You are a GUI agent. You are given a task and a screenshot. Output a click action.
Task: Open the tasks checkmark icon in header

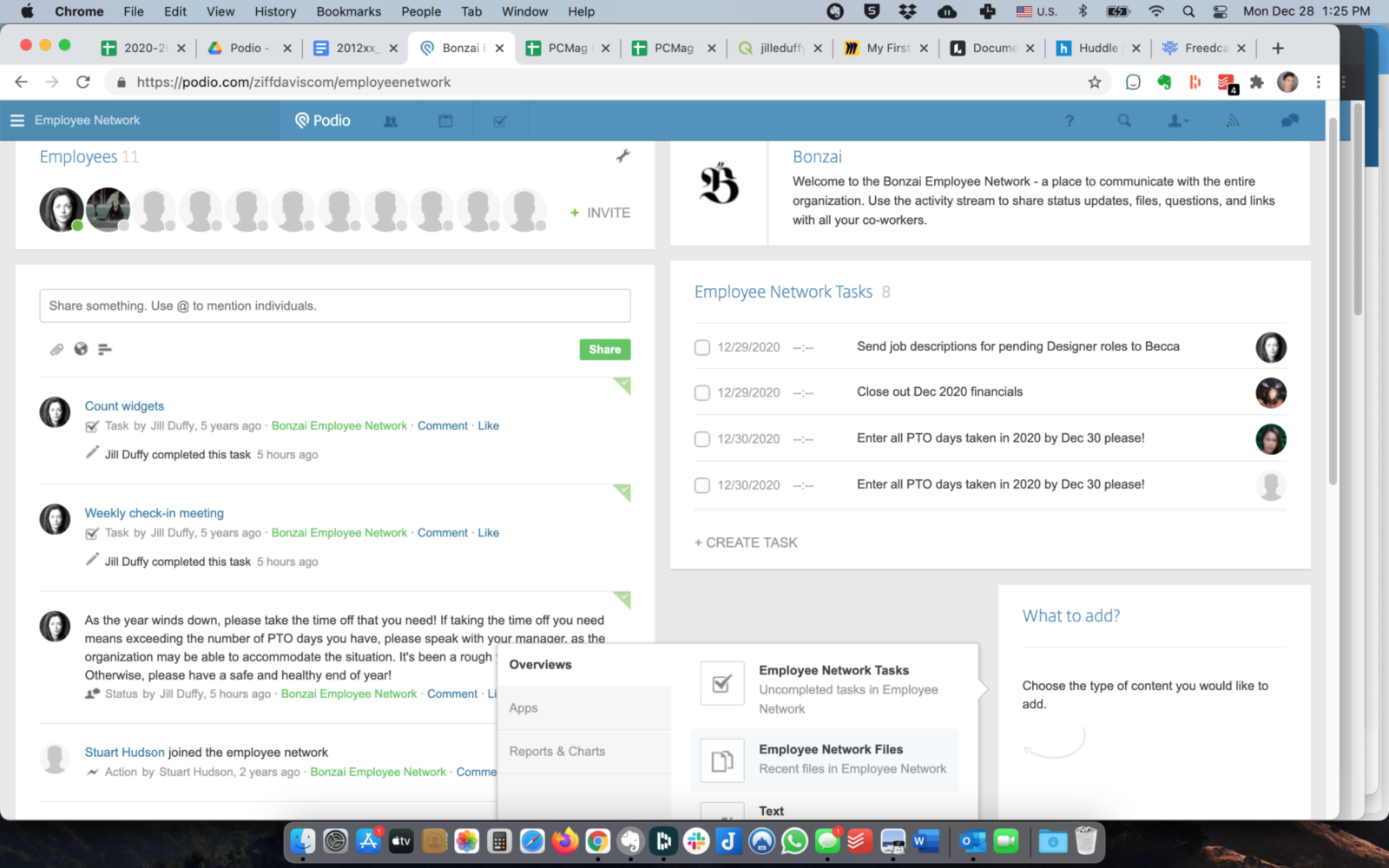point(500,122)
